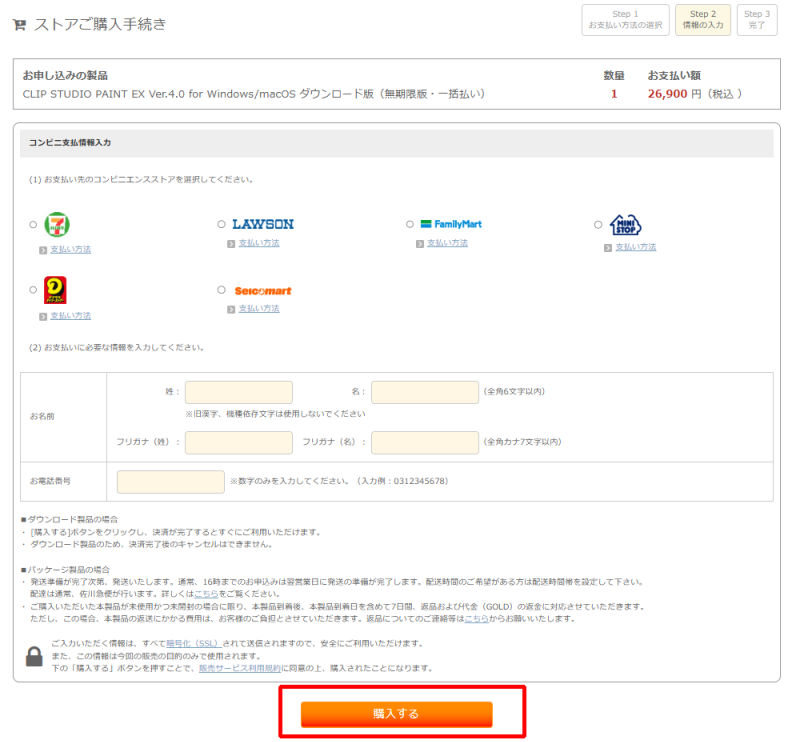Open 支払い方法 link under Seicomart
Image resolution: width=797 pixels, height=742 pixels.
tap(259, 308)
